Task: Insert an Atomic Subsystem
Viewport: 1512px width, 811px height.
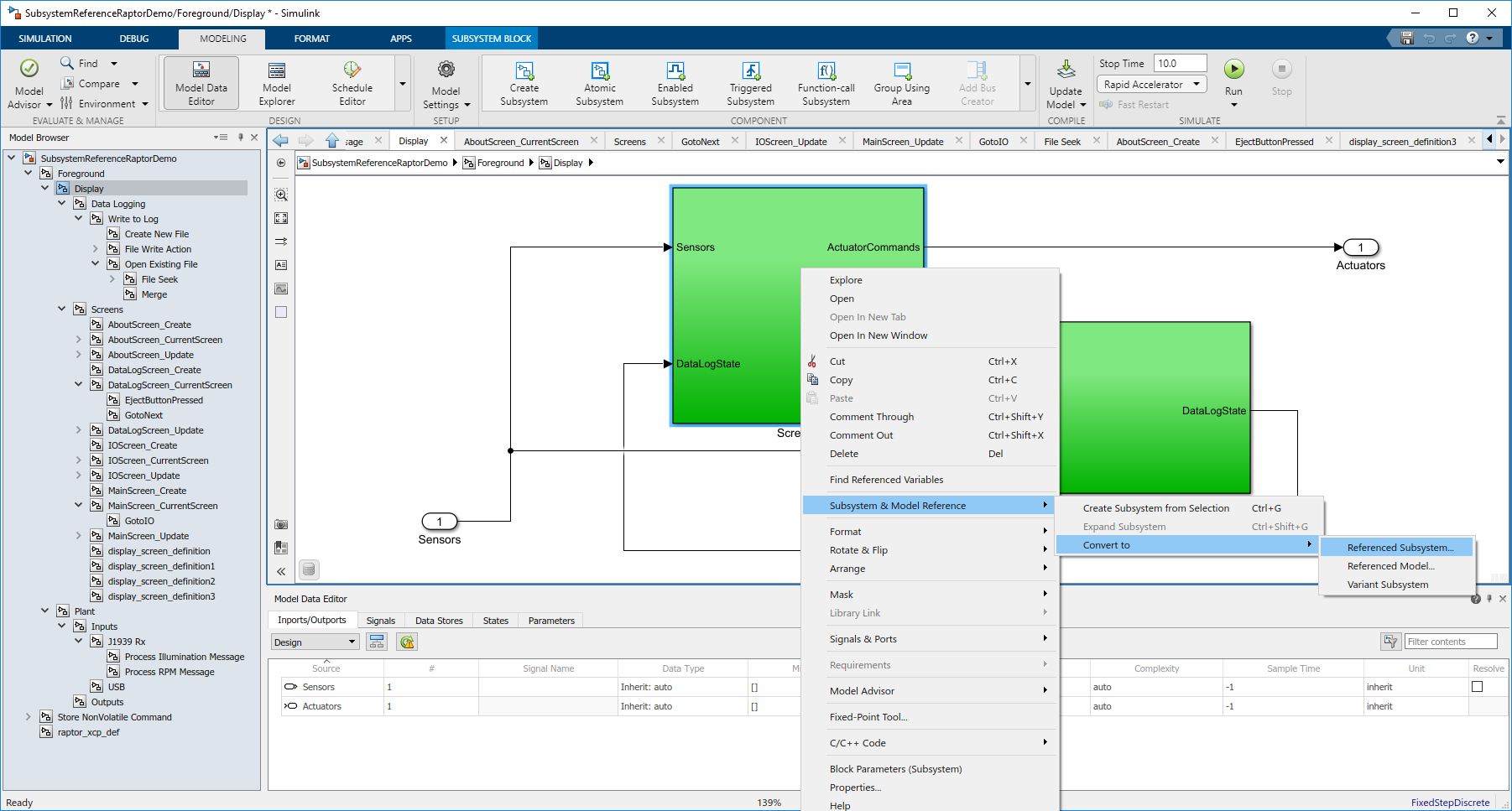Action: point(600,84)
